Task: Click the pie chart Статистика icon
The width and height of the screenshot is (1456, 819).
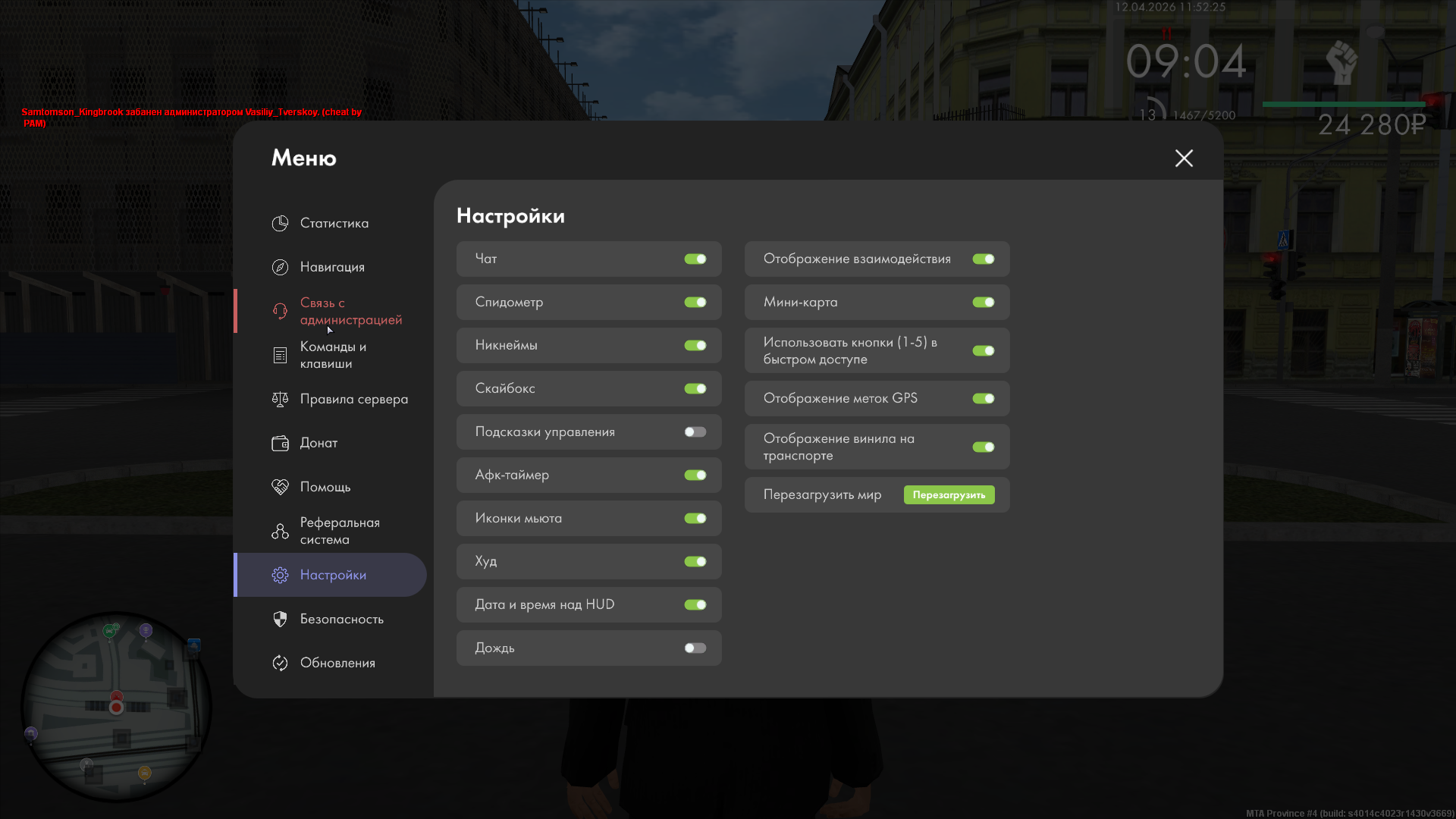Action: pyautogui.click(x=280, y=223)
